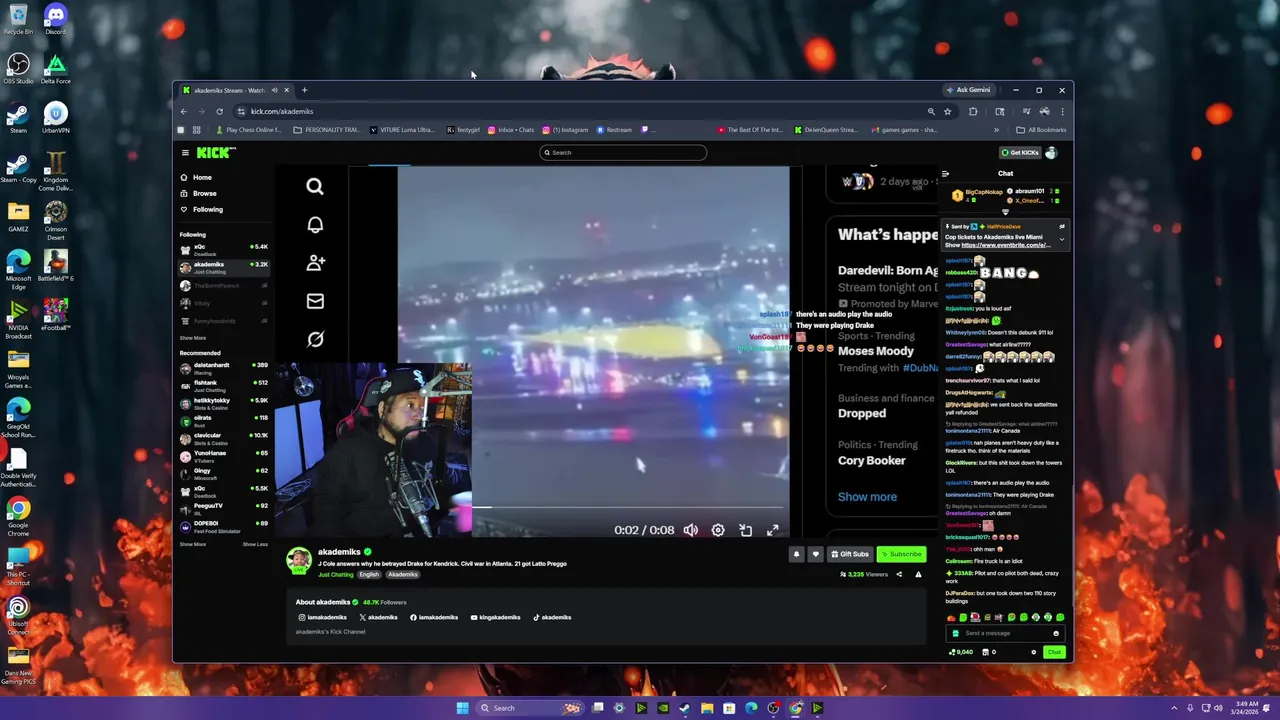
Task: Unpin the pinned chat message icon
Action: 1062,227
